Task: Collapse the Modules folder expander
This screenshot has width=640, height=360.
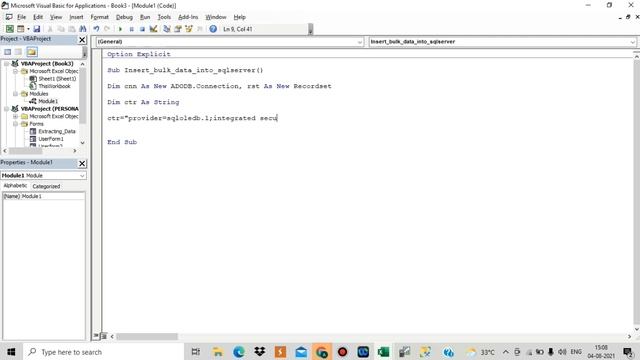Action: pyautogui.click(x=16, y=93)
